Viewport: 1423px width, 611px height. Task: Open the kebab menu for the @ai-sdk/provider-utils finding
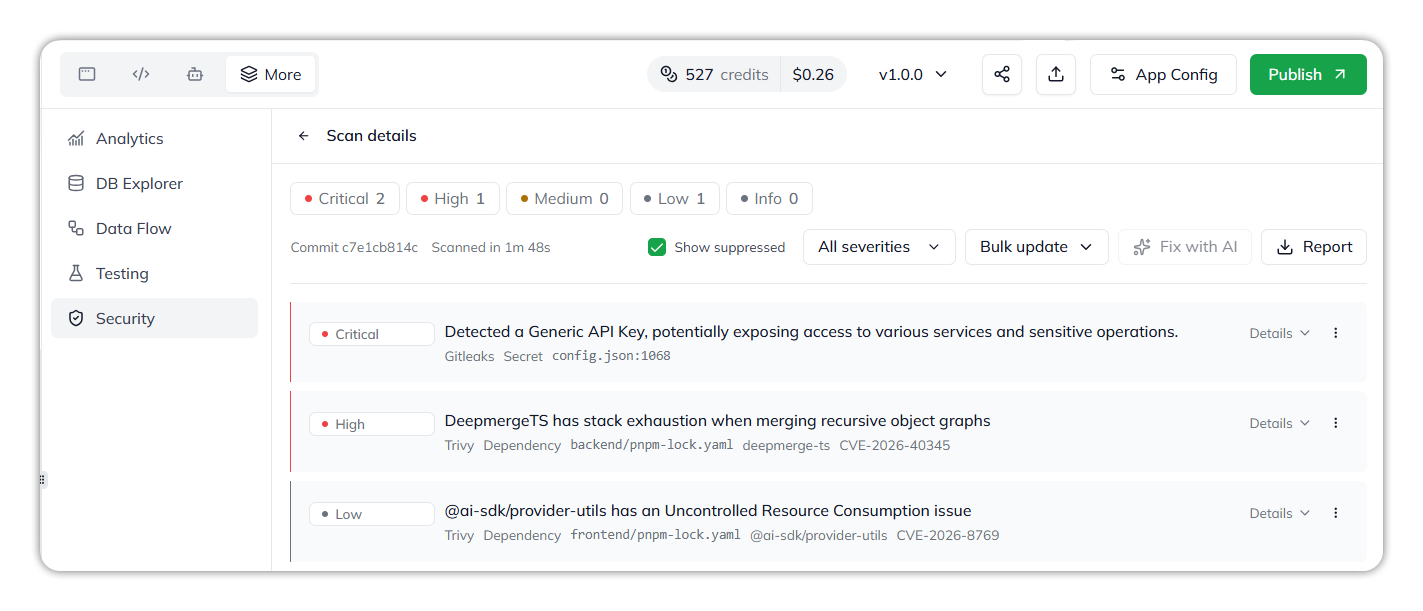[x=1336, y=513]
